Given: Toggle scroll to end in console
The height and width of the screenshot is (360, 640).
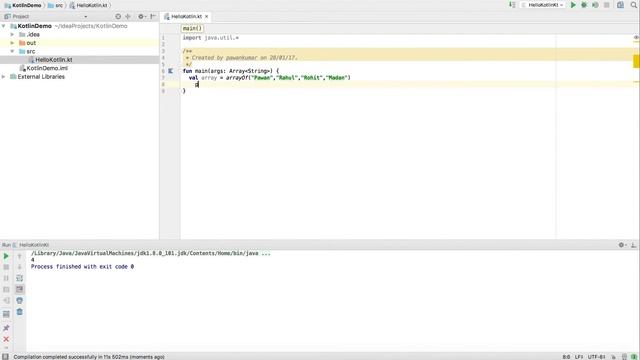Looking at the screenshot, I should (x=19, y=289).
